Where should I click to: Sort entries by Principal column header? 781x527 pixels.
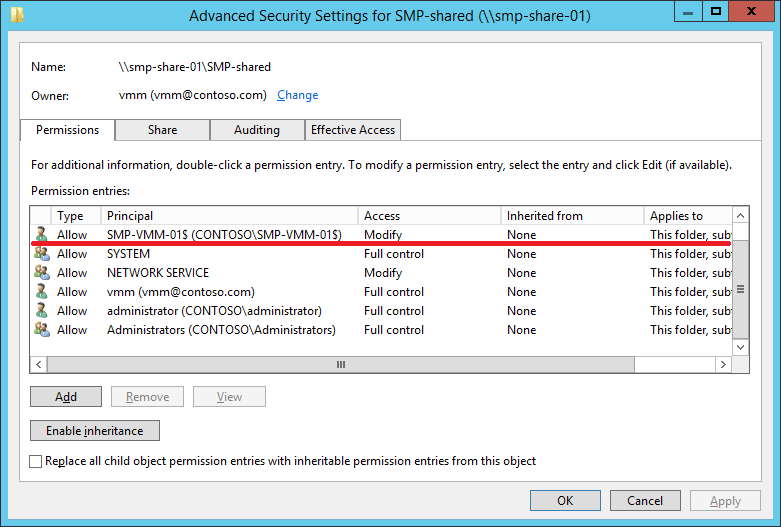pyautogui.click(x=230, y=215)
